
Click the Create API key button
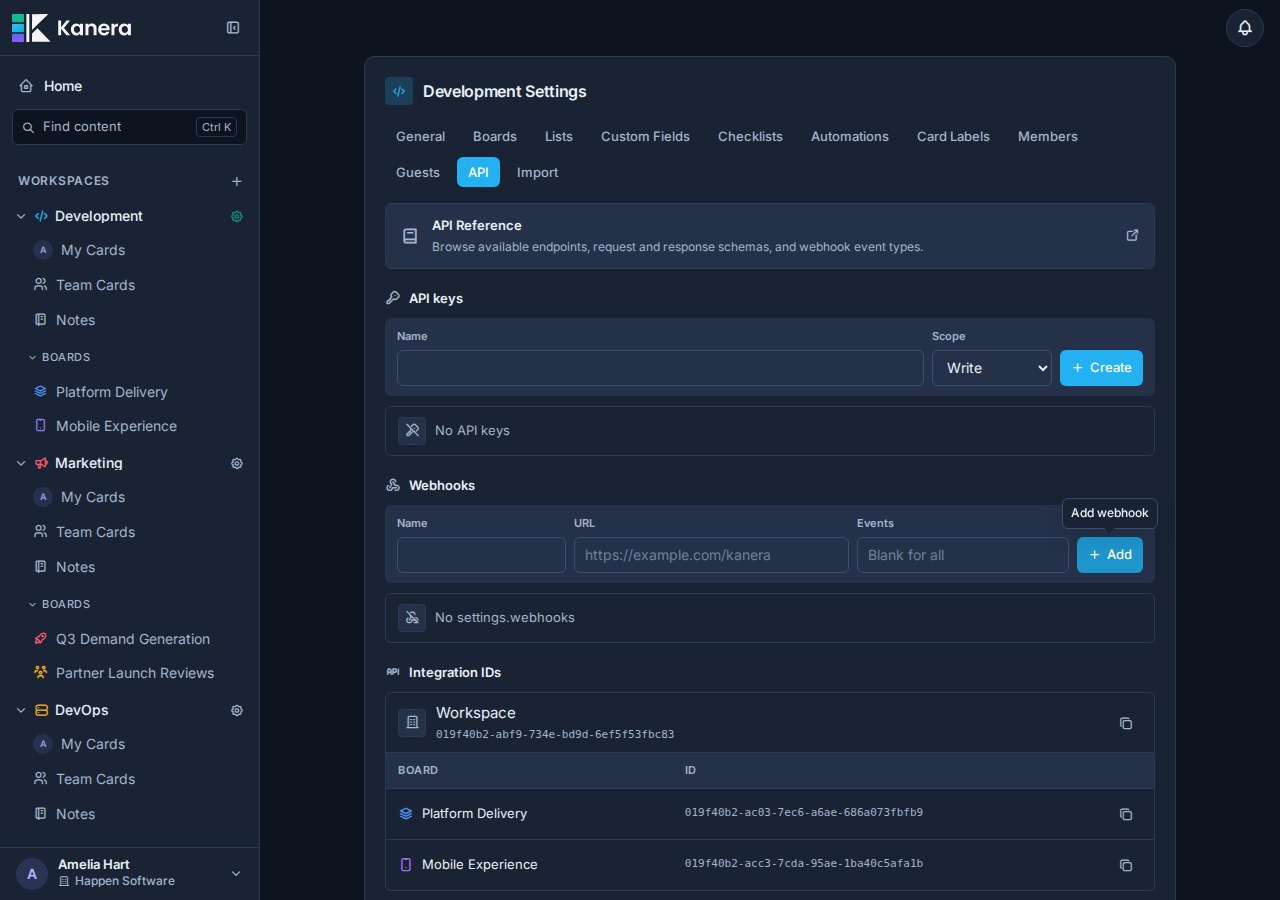1101,368
